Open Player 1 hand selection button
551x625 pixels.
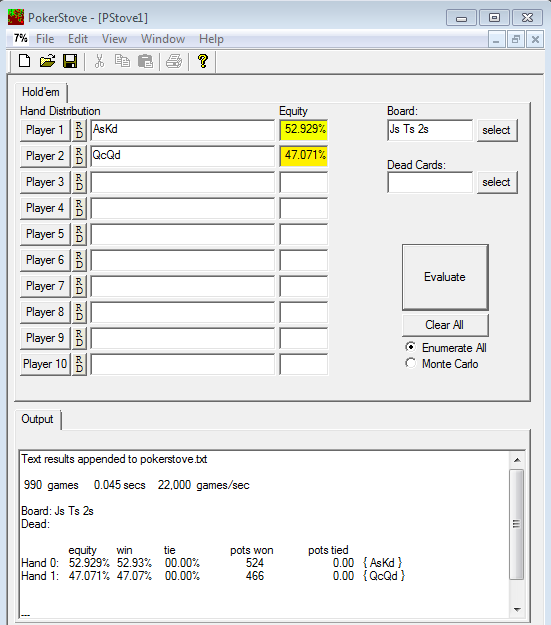coord(45,130)
